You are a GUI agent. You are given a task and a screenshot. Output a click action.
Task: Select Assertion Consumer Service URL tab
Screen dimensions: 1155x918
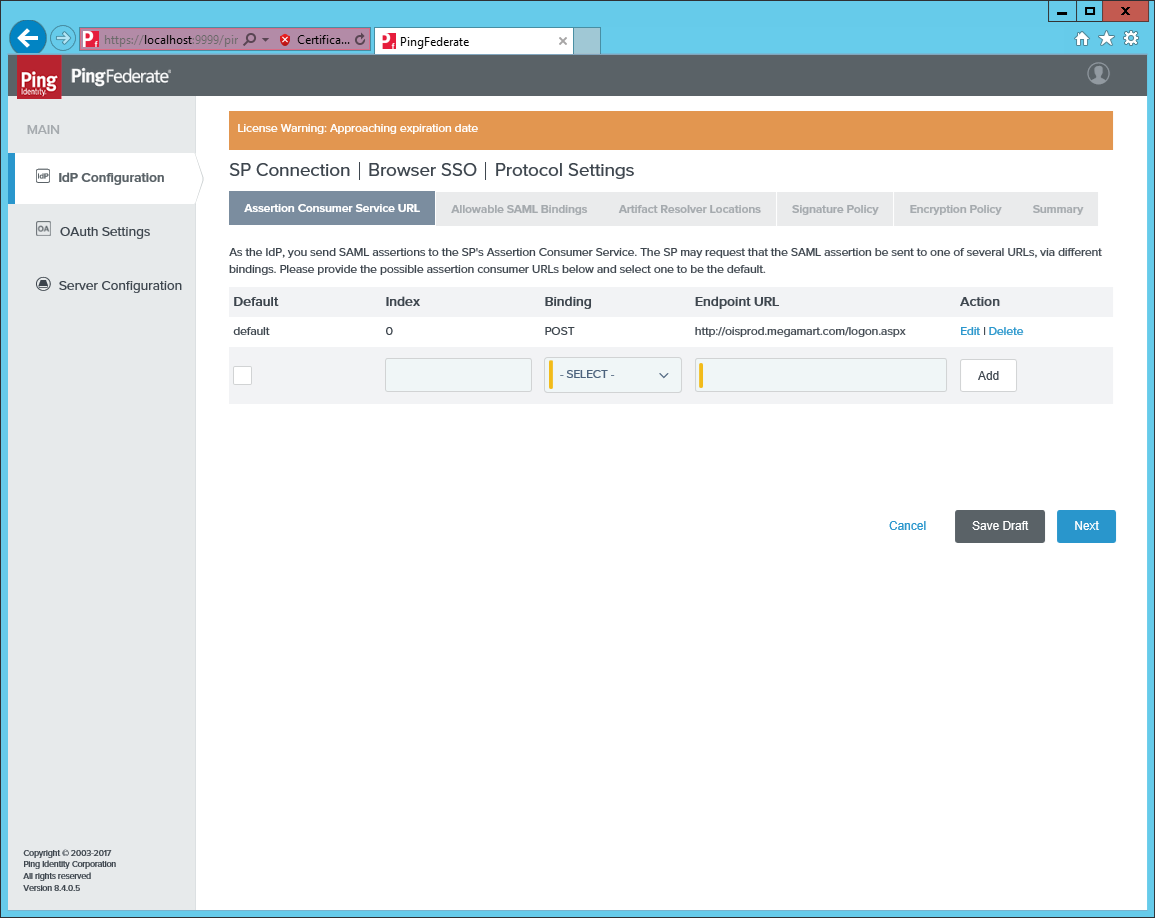click(x=332, y=209)
